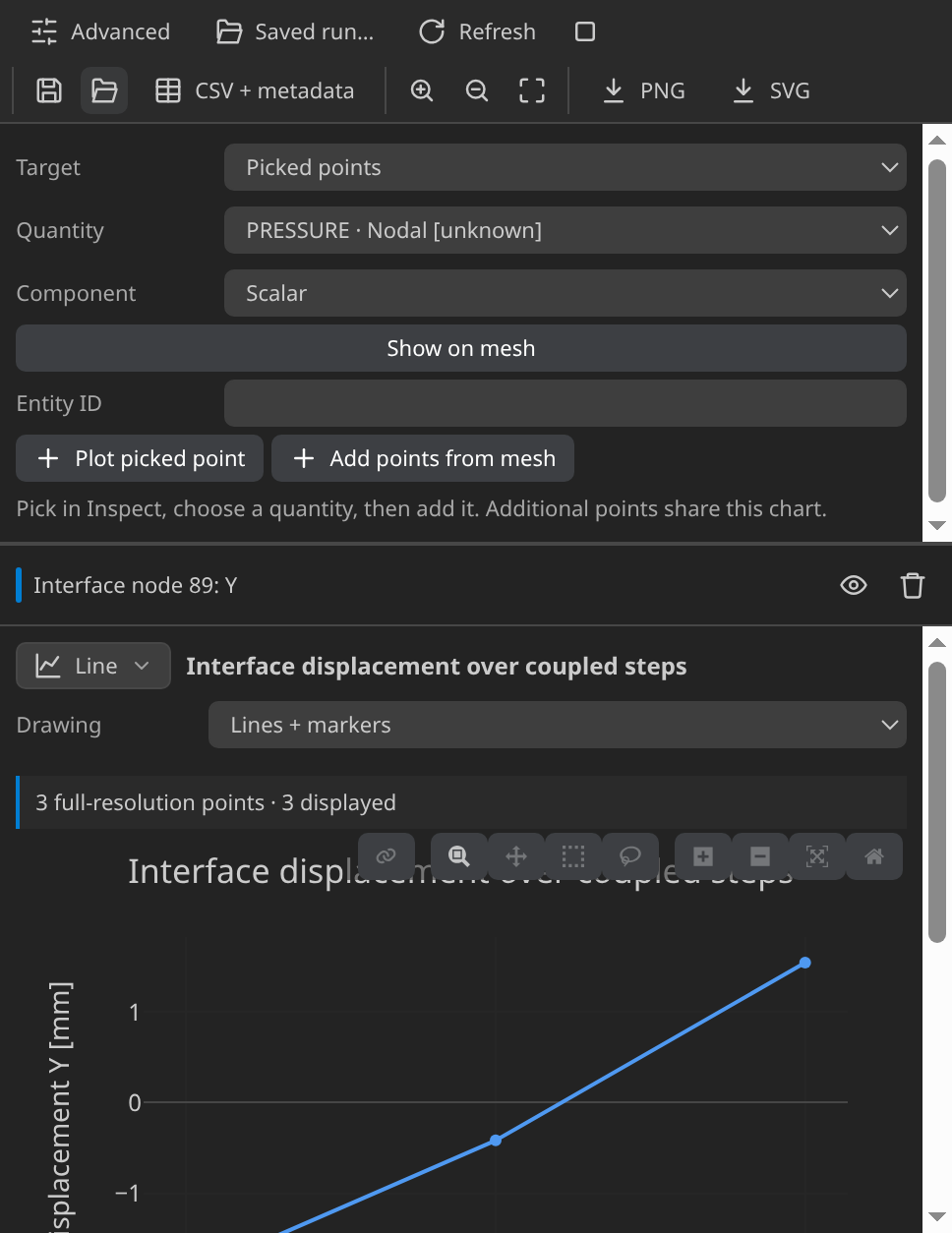Click Plot picked point button
This screenshot has width=952, height=1233.
pos(140,458)
